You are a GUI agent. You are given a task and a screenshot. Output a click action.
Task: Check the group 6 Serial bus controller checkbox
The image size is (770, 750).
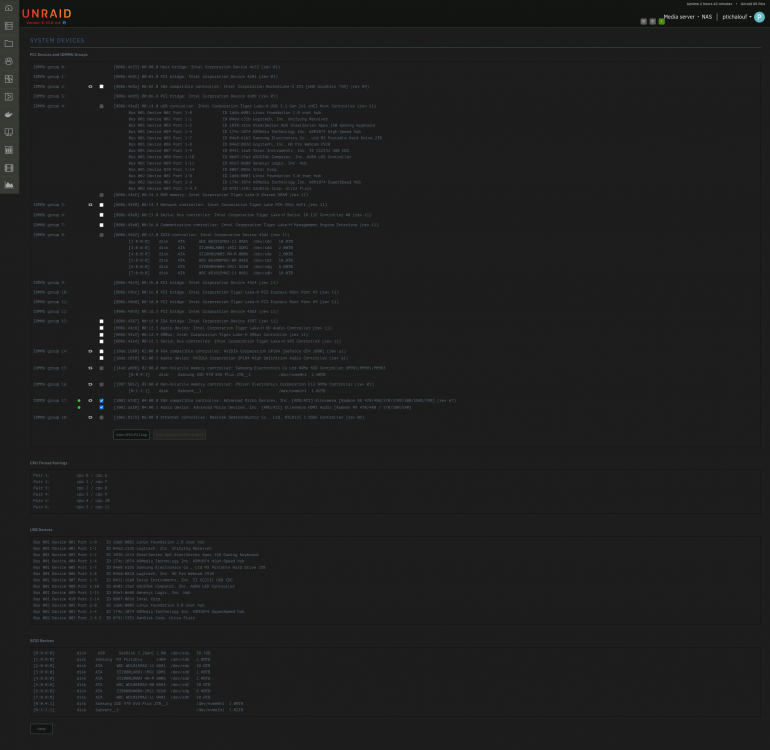pyautogui.click(x=102, y=215)
